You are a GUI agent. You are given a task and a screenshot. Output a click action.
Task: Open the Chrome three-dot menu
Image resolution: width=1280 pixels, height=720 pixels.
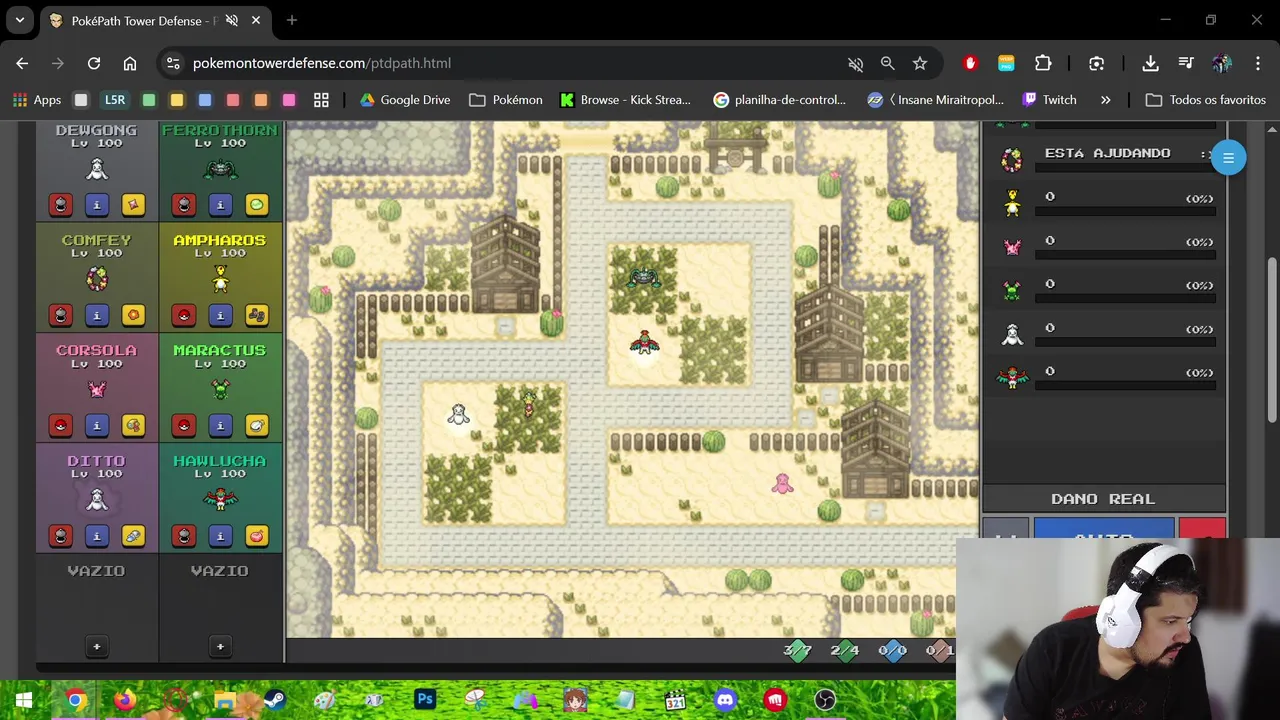(1257, 63)
